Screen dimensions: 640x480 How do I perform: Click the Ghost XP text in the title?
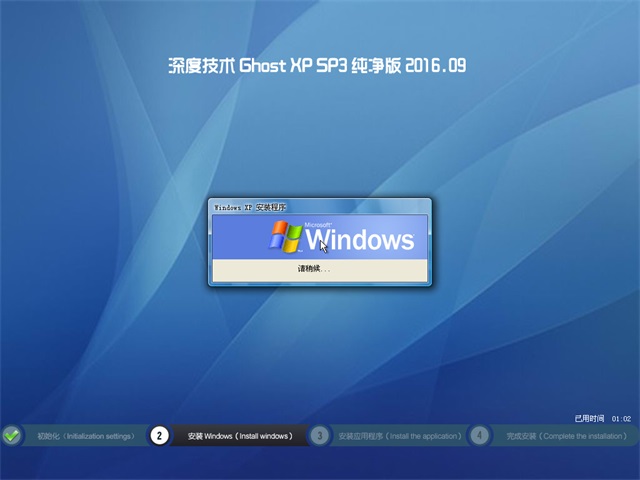(280, 66)
